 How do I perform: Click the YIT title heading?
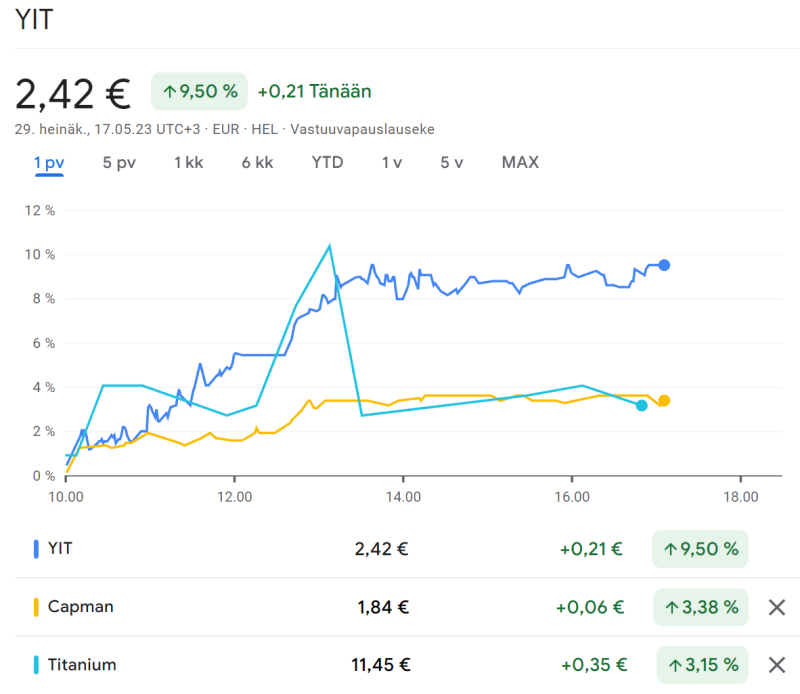tap(34, 20)
